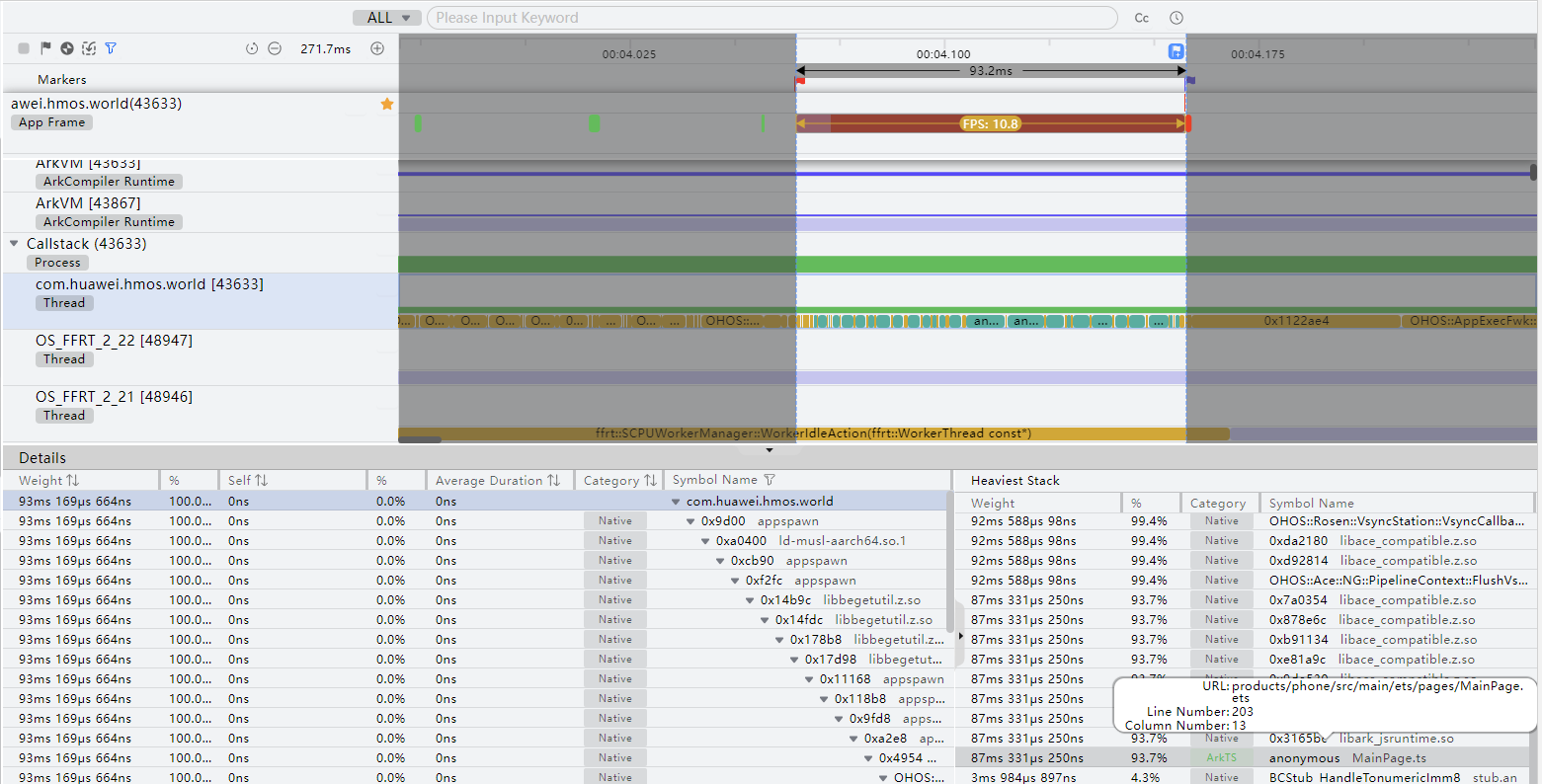This screenshot has height=784, width=1542.
Task: Click the reset zoom circular icon
Action: click(x=252, y=48)
